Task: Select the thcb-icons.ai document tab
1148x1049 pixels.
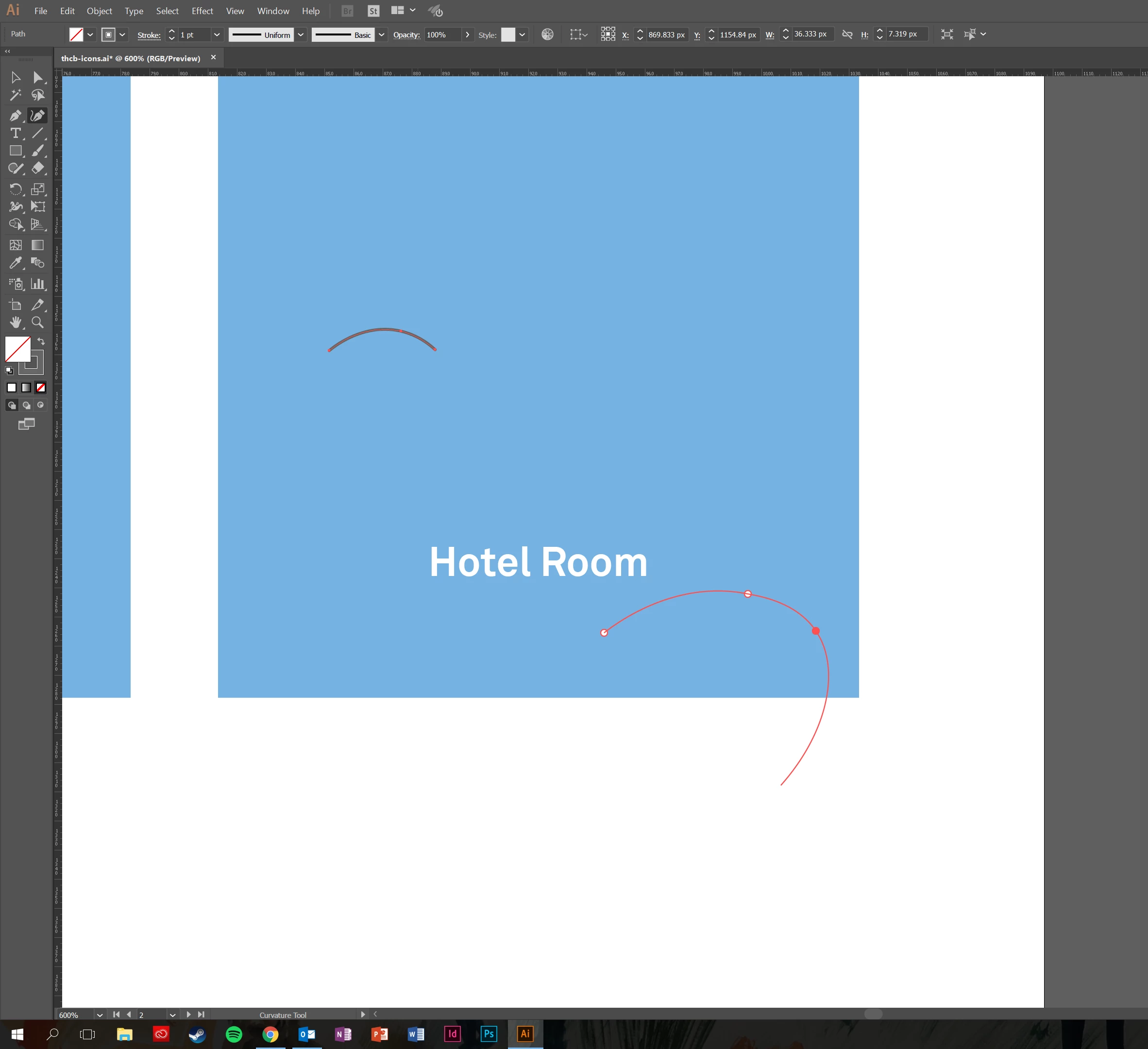Action: [131, 58]
